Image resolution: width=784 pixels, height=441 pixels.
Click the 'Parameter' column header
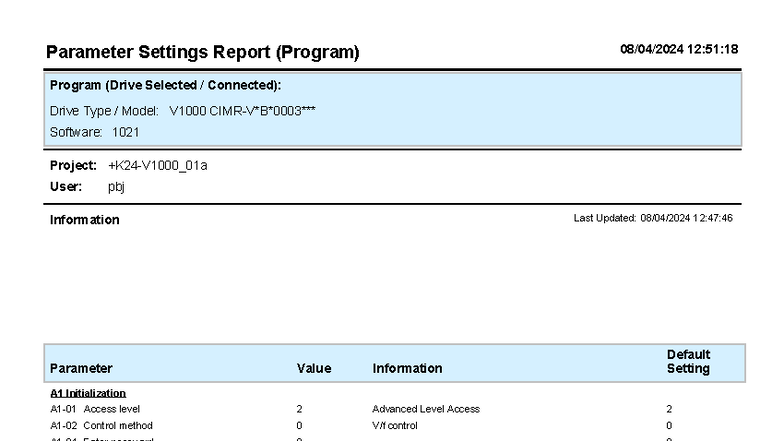pyautogui.click(x=81, y=368)
